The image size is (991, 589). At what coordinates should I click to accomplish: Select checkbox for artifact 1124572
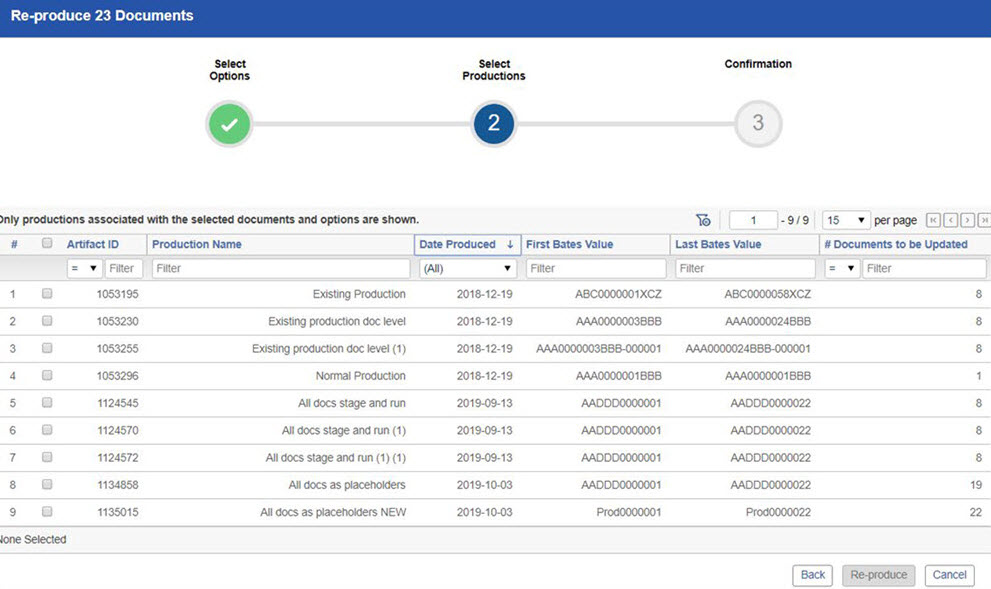[x=47, y=456]
